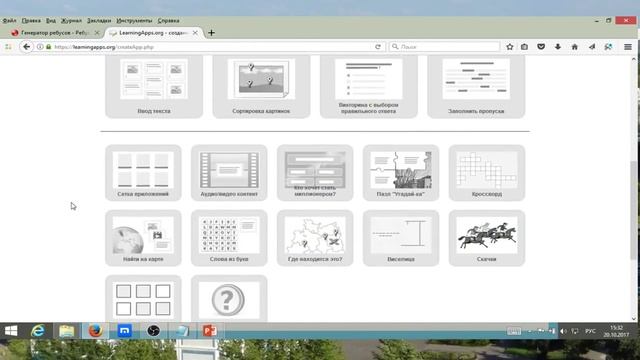
Task: Open the bookmarks library icon beside the star
Action: (524, 47)
